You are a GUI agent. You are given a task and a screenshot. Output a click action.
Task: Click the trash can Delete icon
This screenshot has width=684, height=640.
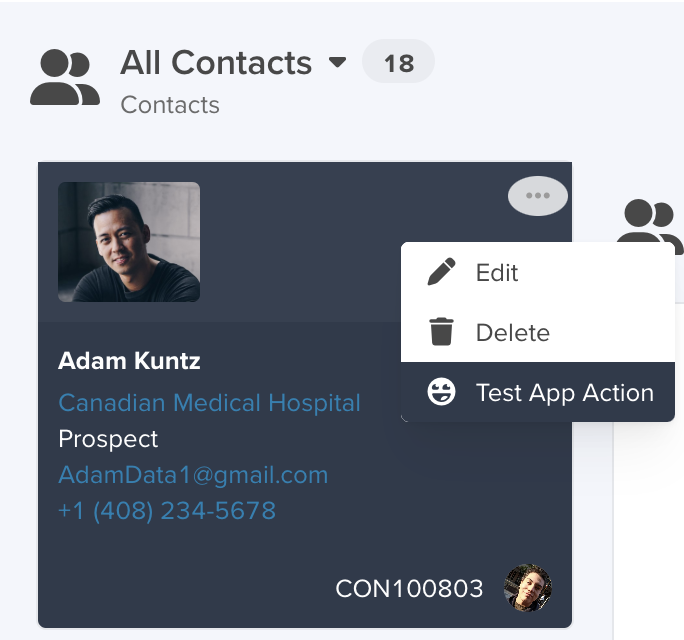(441, 332)
